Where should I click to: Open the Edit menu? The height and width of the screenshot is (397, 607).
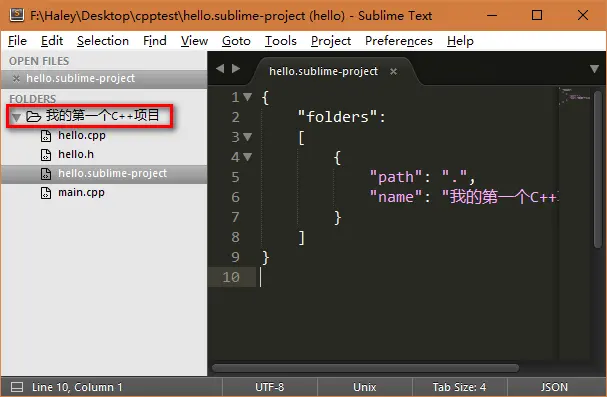coord(52,41)
